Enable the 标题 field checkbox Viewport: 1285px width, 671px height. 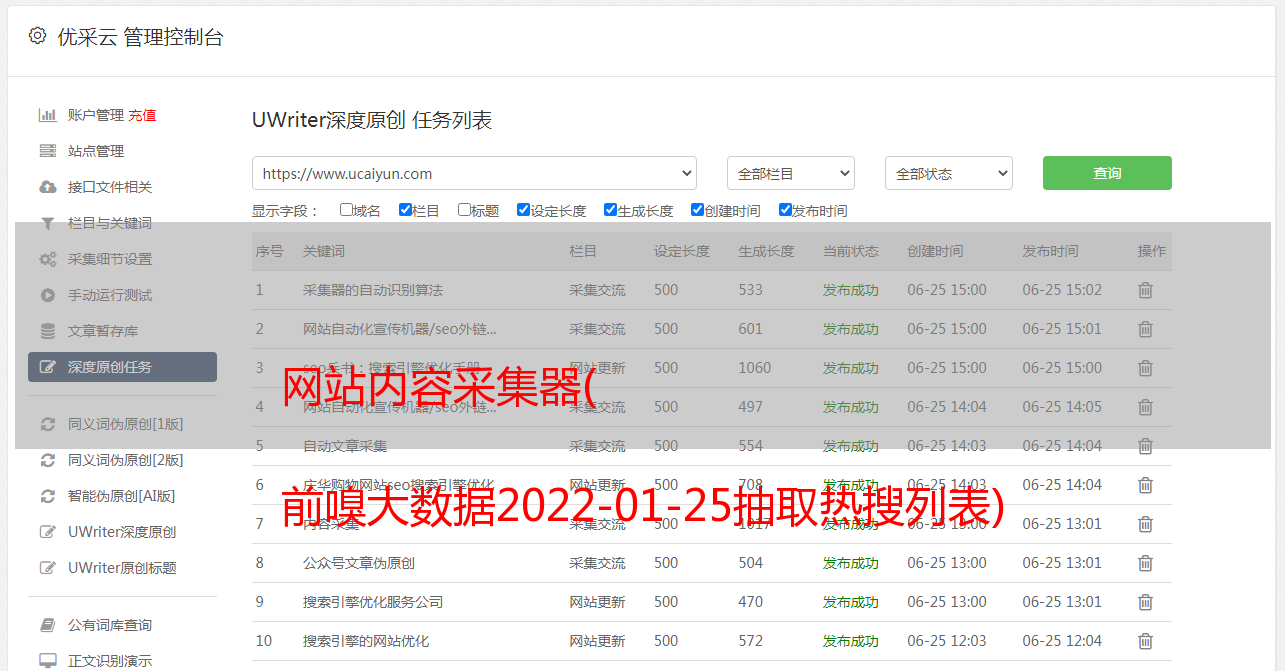tap(464, 210)
